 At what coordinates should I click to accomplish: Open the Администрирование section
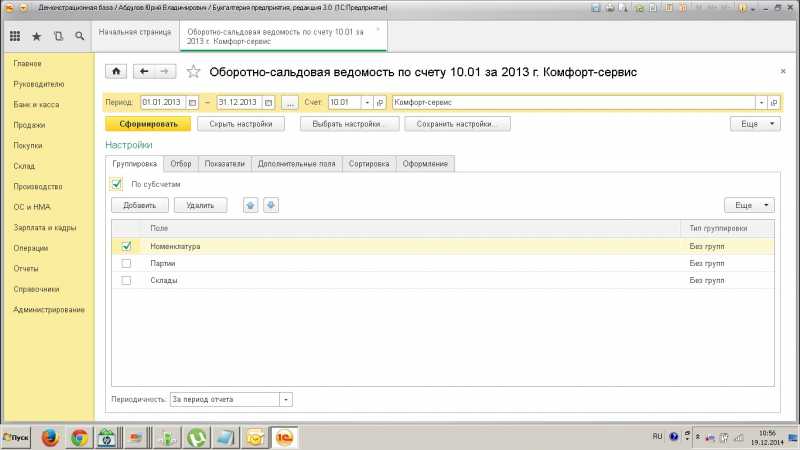49,310
